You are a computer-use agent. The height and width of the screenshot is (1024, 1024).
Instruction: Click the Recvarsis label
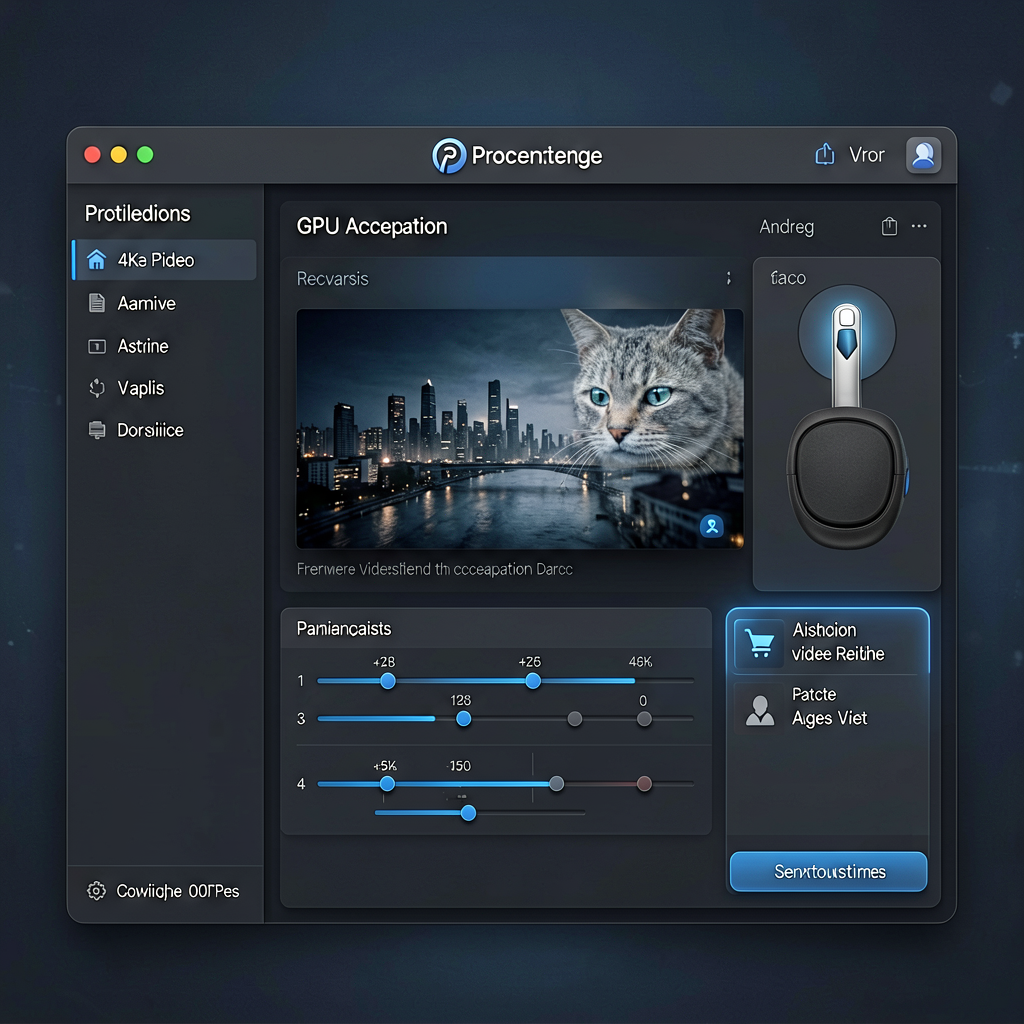332,279
